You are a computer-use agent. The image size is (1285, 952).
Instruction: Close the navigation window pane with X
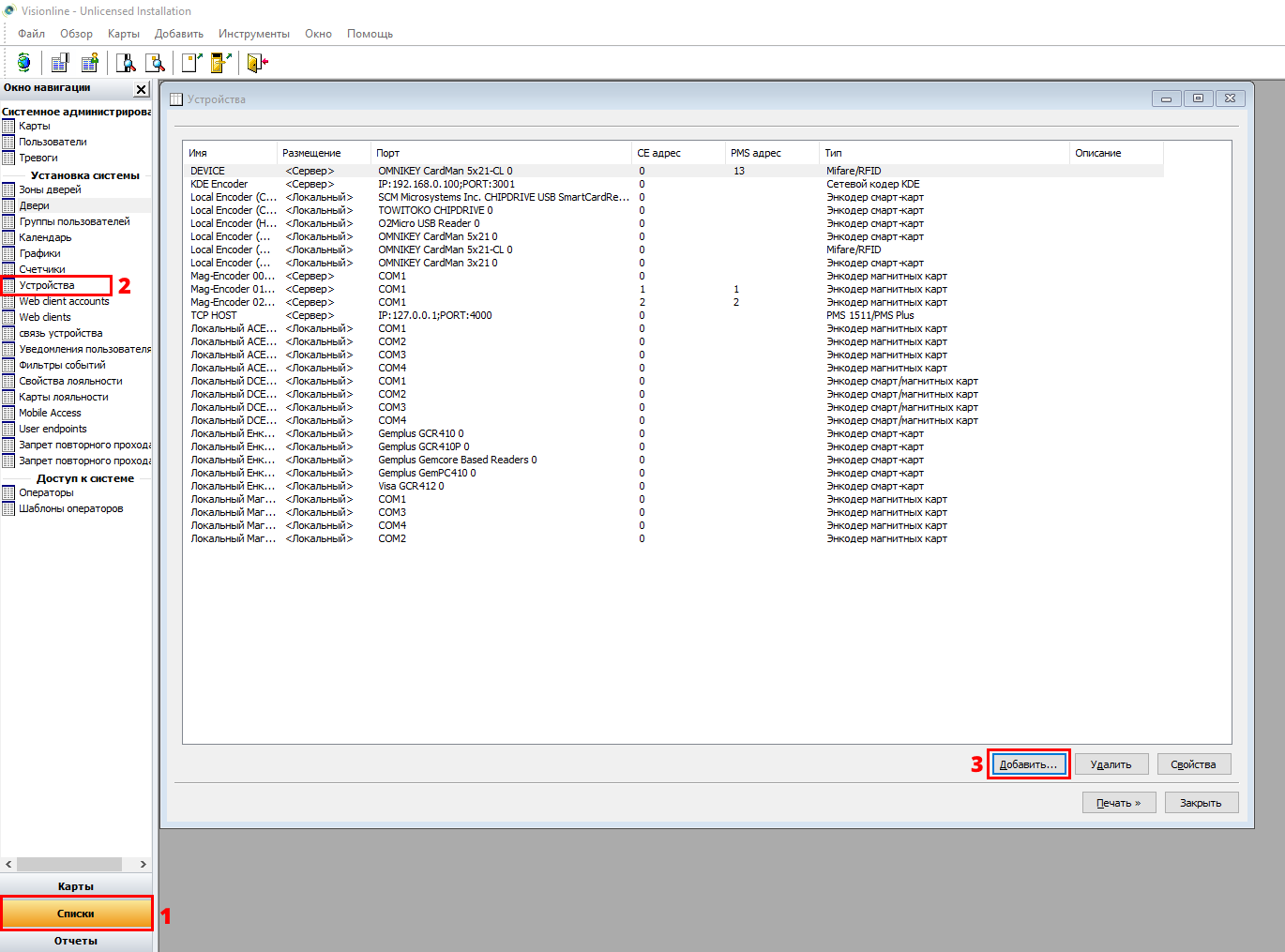pyautogui.click(x=141, y=89)
